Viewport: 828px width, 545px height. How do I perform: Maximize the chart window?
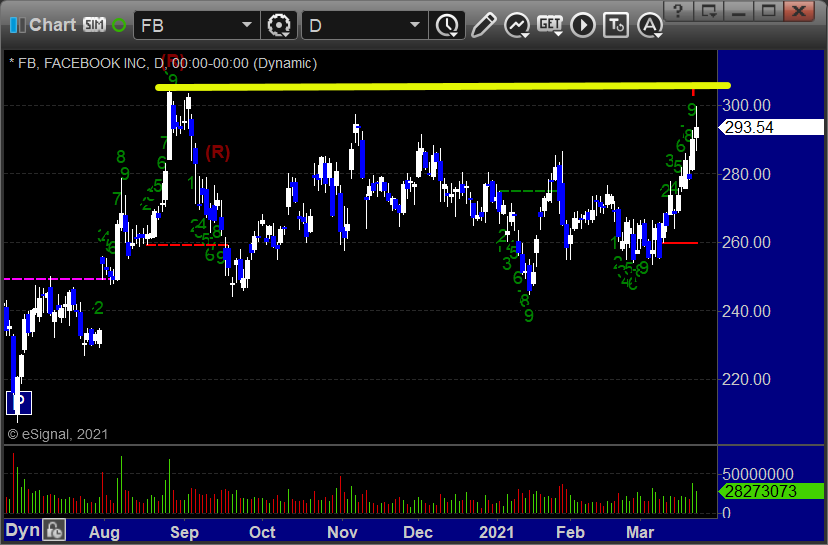[768, 11]
